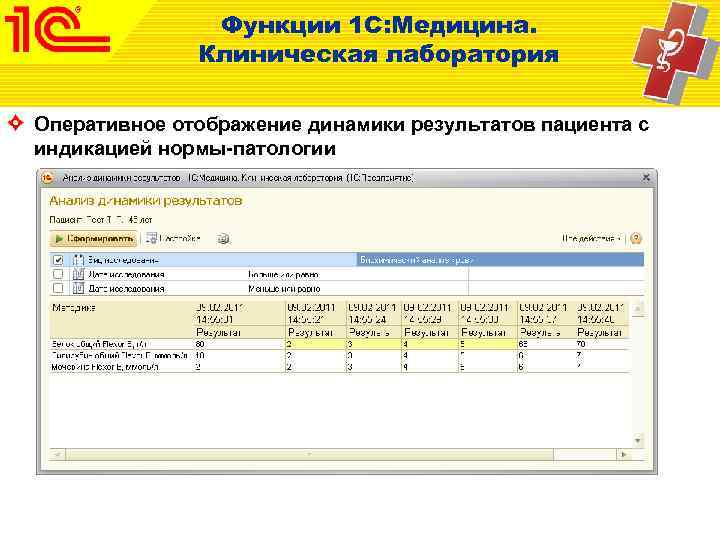The width and height of the screenshot is (720, 540).
Task: Select the Билирубин общий row label
Action: 119,355
